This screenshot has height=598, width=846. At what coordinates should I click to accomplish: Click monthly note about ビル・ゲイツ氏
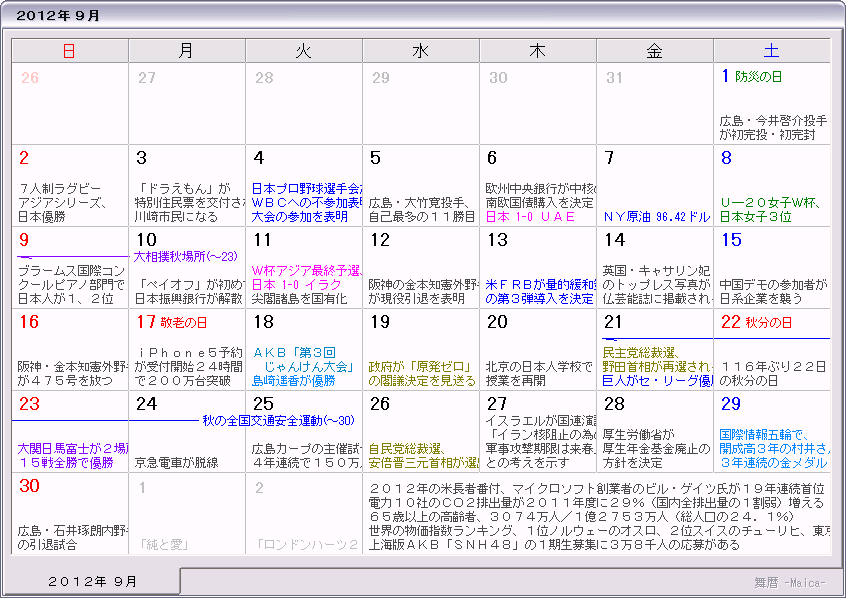(597, 488)
